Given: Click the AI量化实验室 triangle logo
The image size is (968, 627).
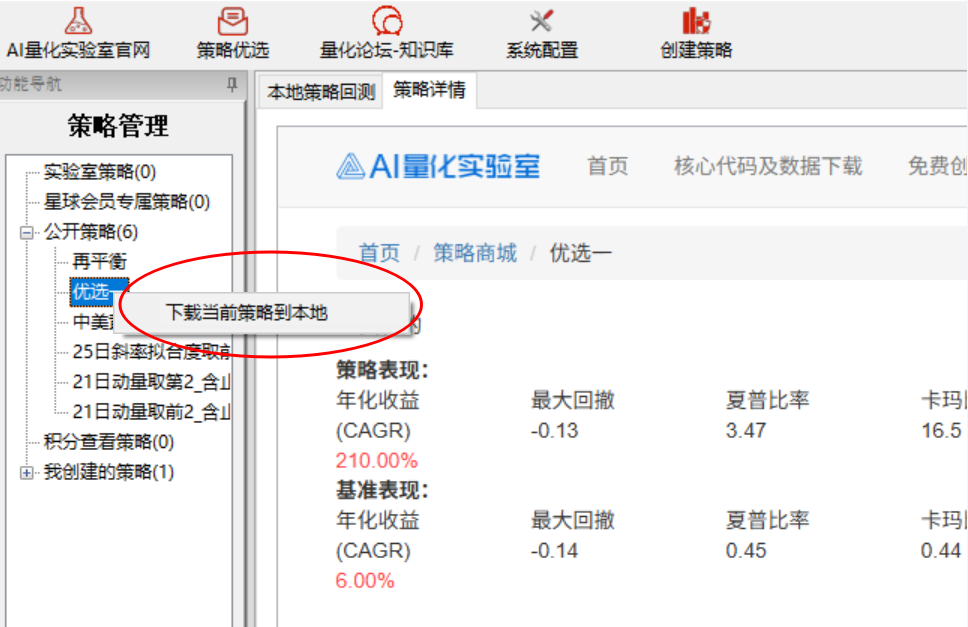Looking at the screenshot, I should [x=351, y=166].
